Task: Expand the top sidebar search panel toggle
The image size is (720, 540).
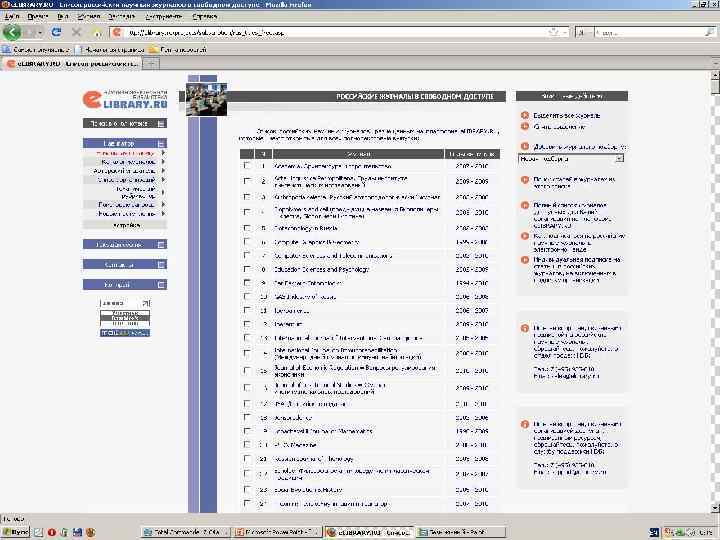Action: tap(161, 124)
